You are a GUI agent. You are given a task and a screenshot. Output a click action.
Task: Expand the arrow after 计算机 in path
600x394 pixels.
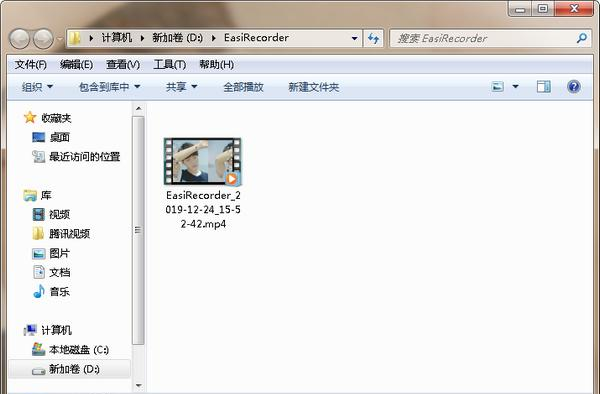pyautogui.click(x=142, y=38)
